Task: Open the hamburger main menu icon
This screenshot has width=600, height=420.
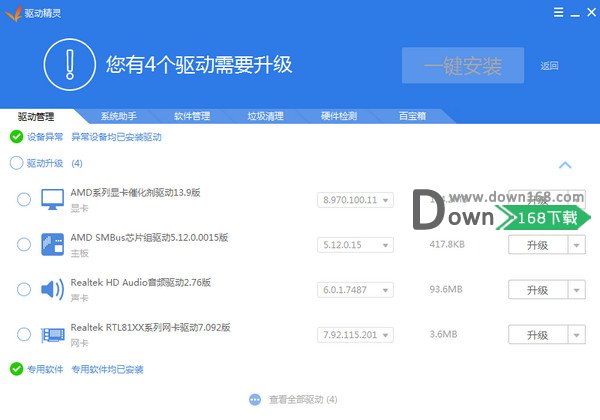Action: (558, 12)
